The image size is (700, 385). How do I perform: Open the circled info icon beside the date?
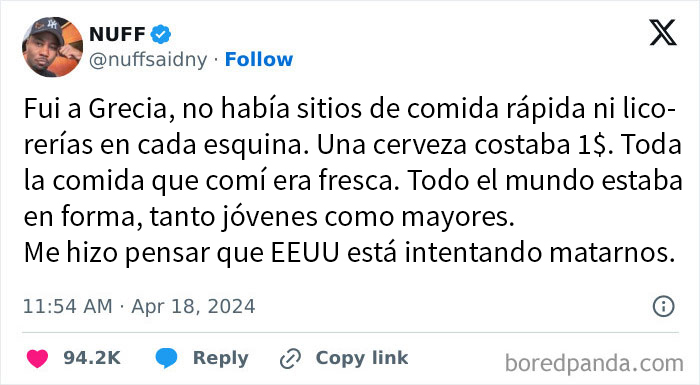pyautogui.click(x=664, y=306)
